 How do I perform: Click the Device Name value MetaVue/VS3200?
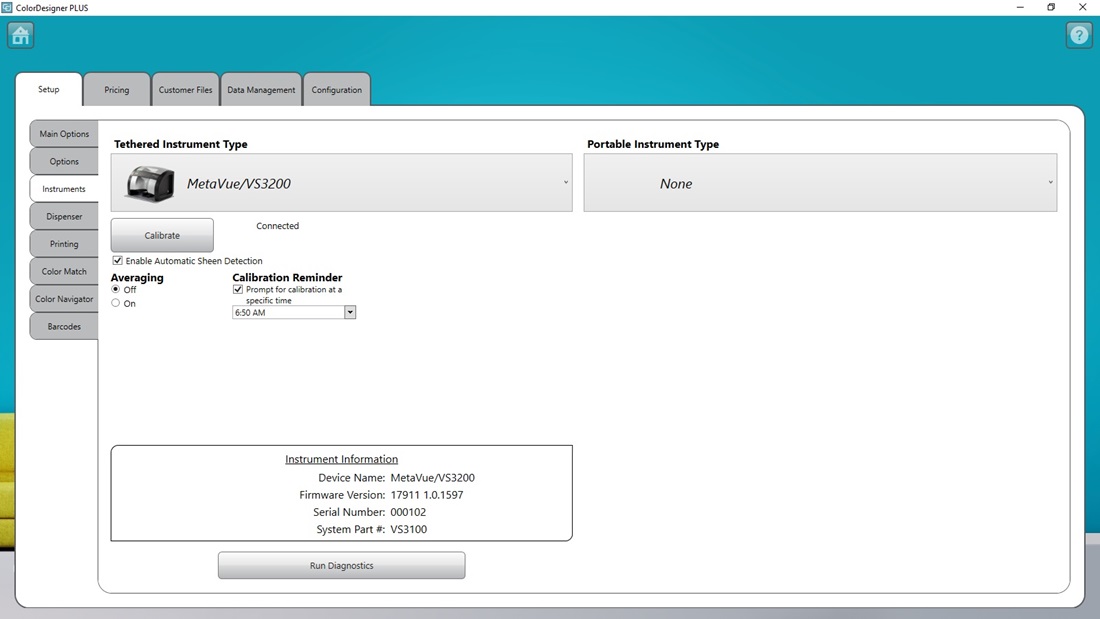[x=432, y=478]
